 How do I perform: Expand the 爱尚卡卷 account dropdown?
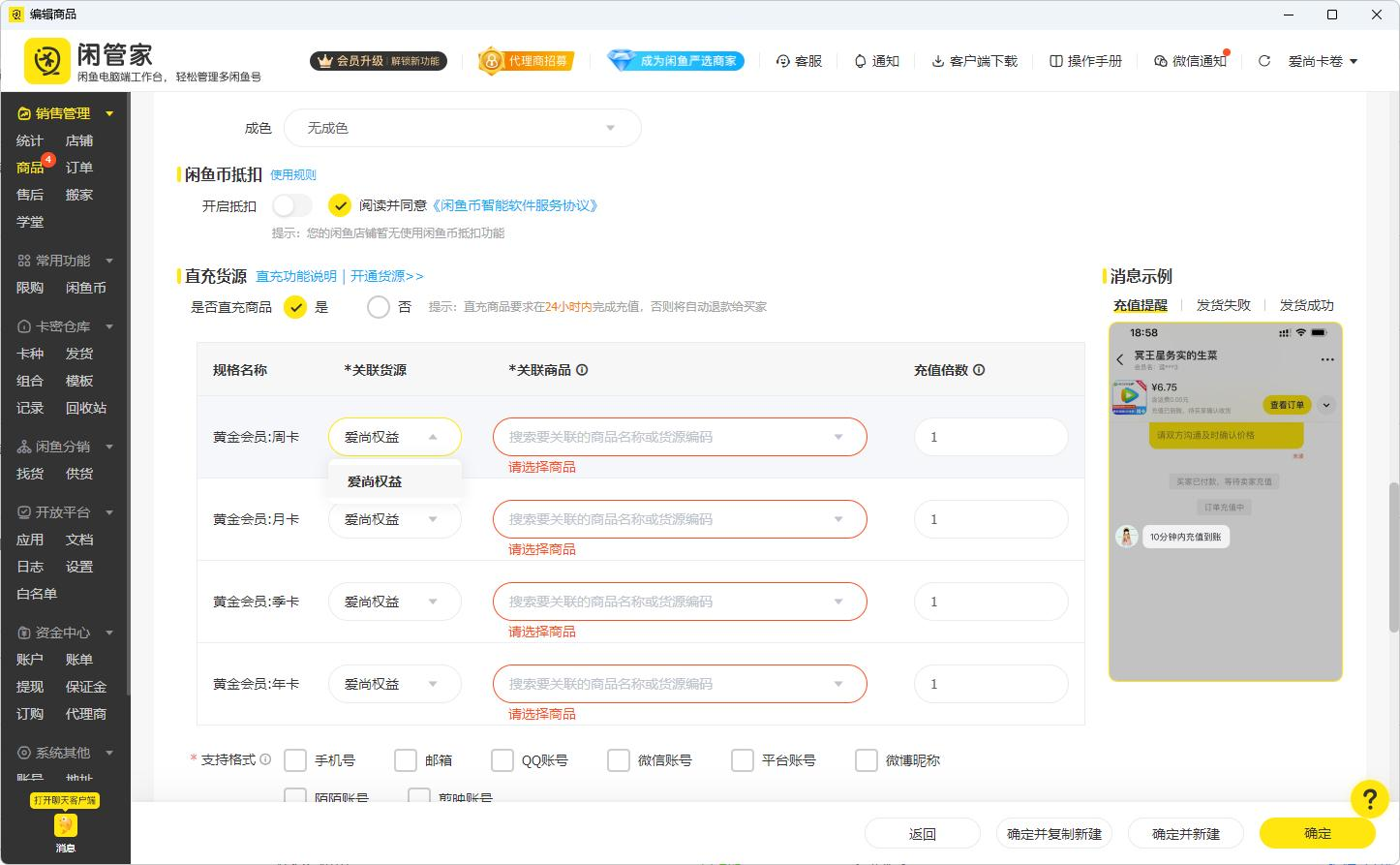click(1323, 60)
